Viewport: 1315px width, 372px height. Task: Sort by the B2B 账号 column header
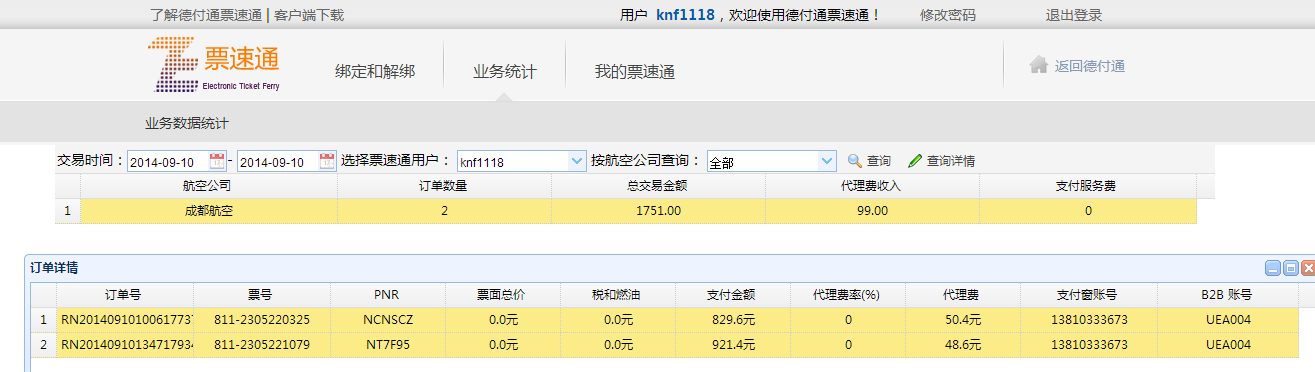coord(1227,295)
